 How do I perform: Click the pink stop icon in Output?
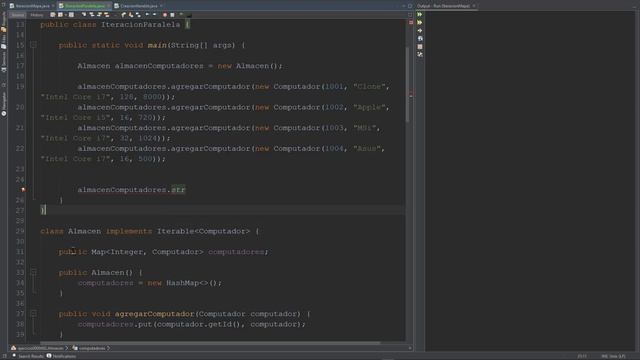(420, 47)
